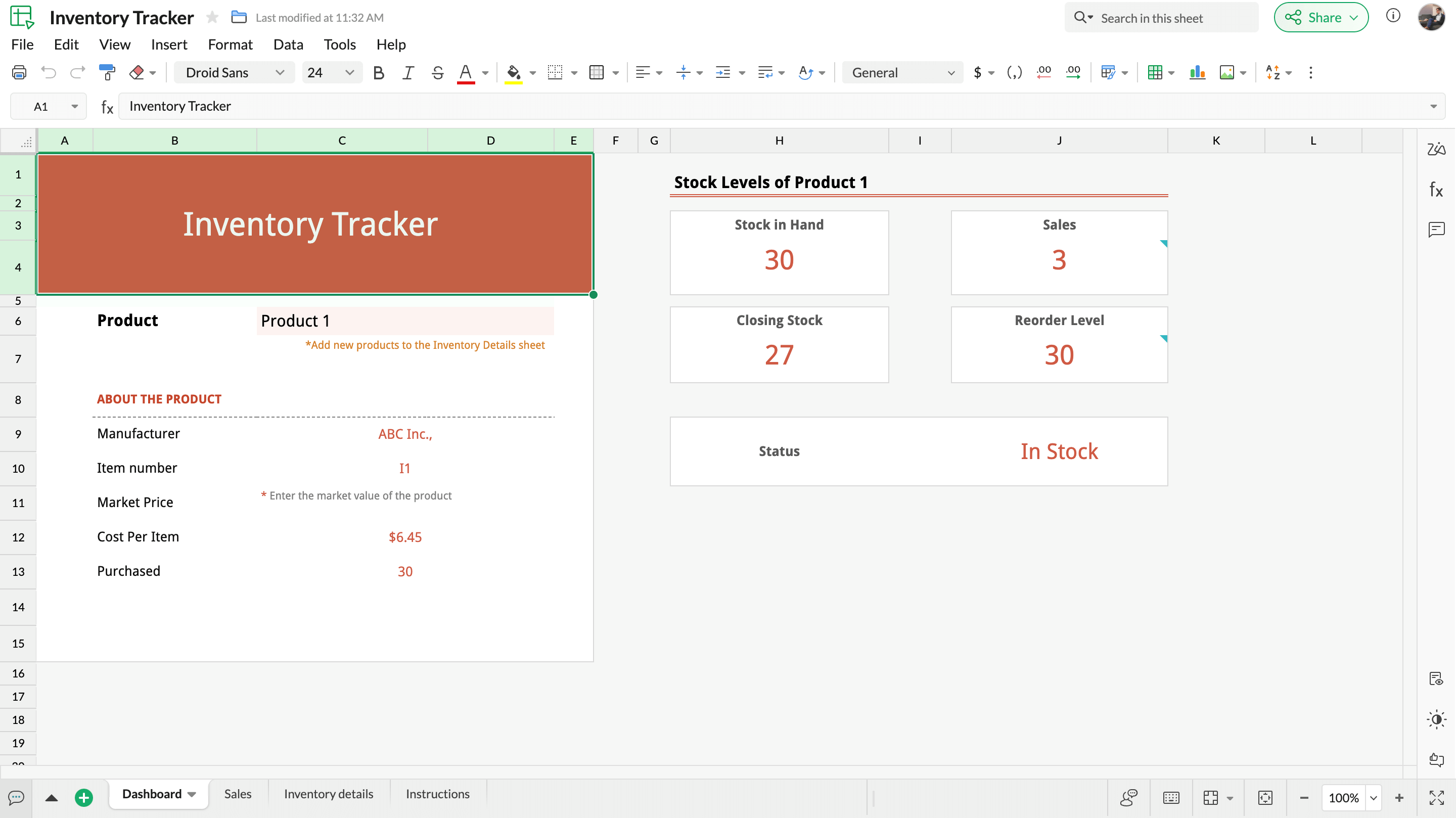Enter fullscreen mode
The width and height of the screenshot is (1456, 818).
[1436, 797]
